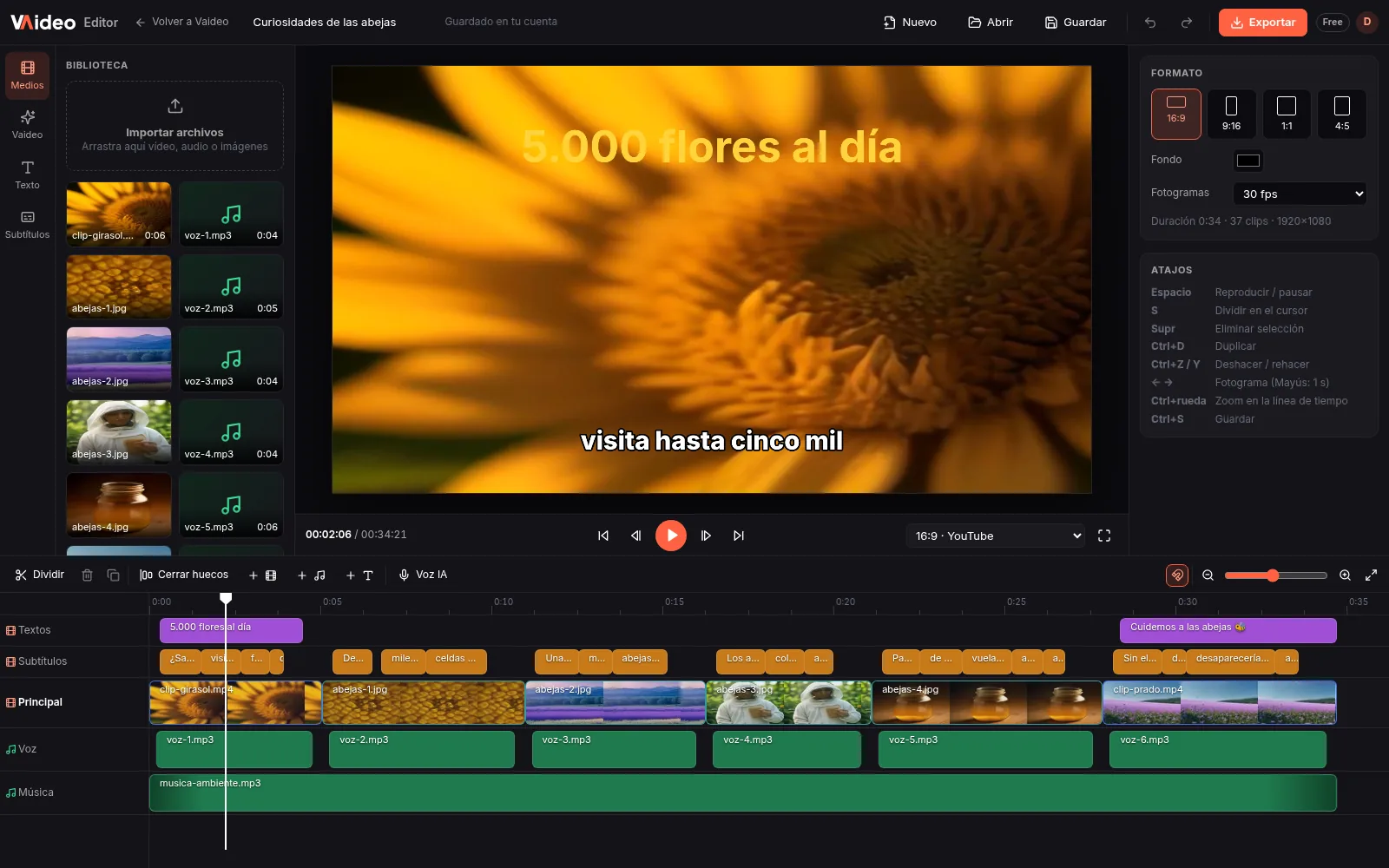Open the Texto sidebar panel
Screen dimensions: 1389x868
[27, 175]
